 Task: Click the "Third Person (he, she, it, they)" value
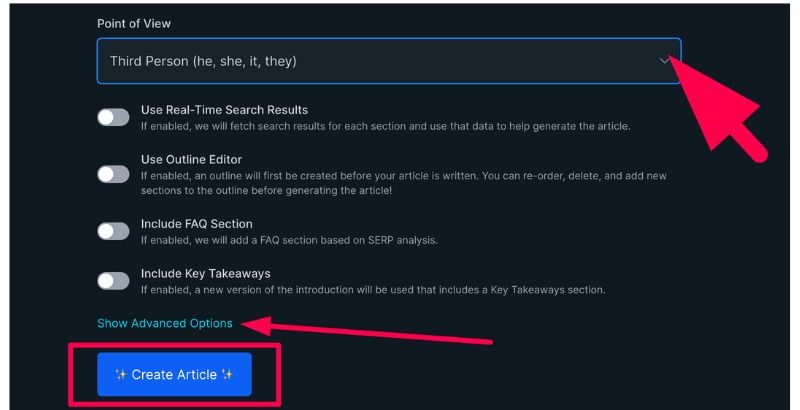coord(203,61)
